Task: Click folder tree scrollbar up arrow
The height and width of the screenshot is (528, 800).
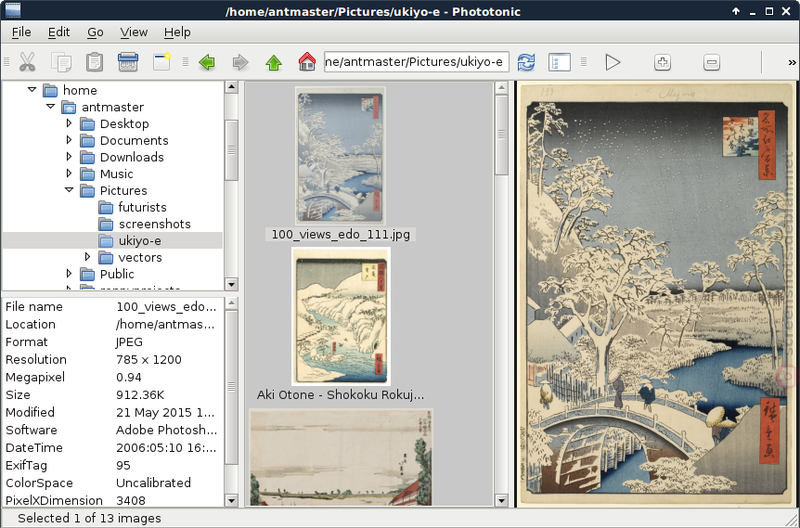Action: (232, 87)
